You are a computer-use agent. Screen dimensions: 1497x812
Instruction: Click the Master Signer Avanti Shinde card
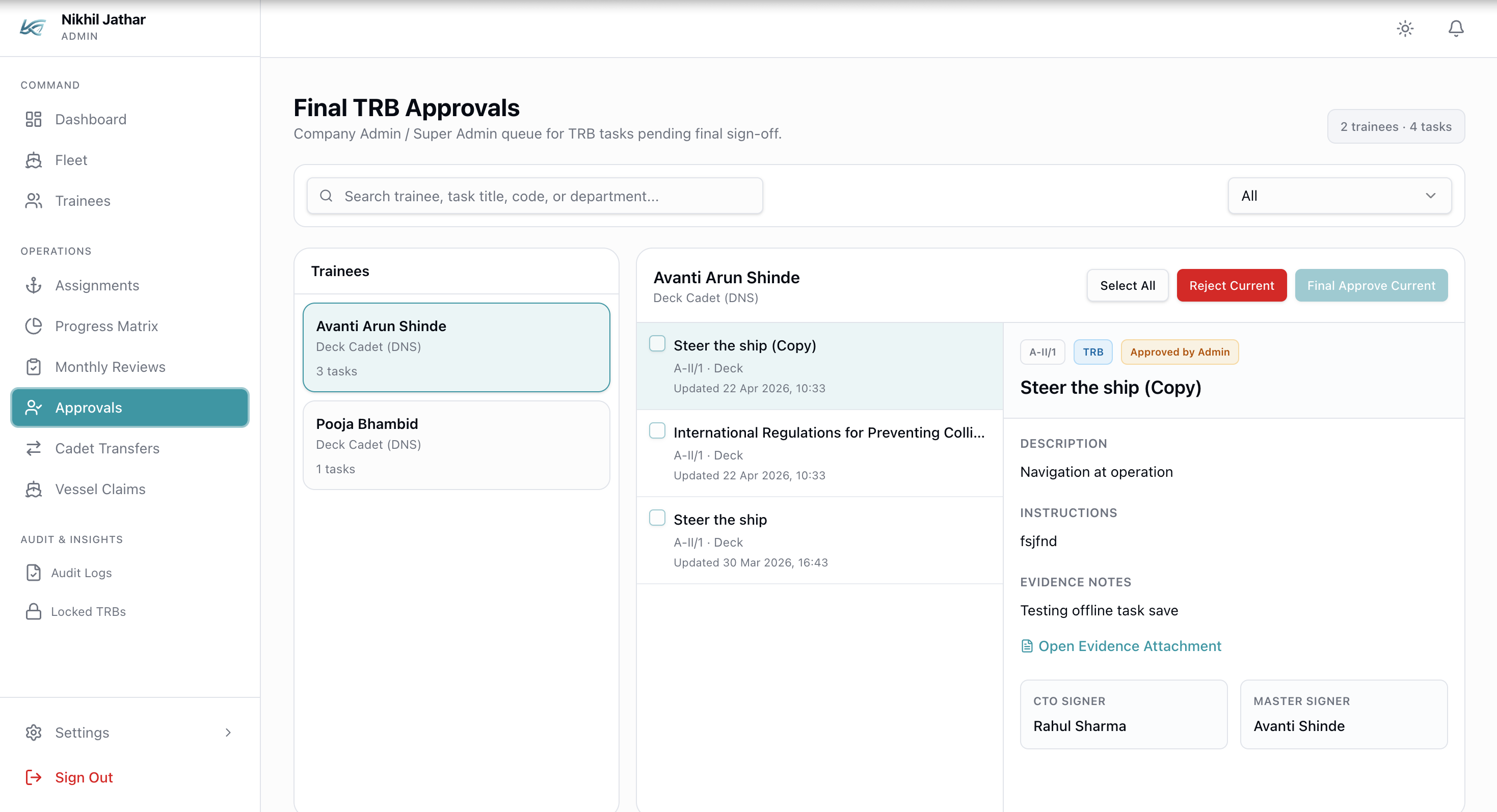(x=1344, y=714)
